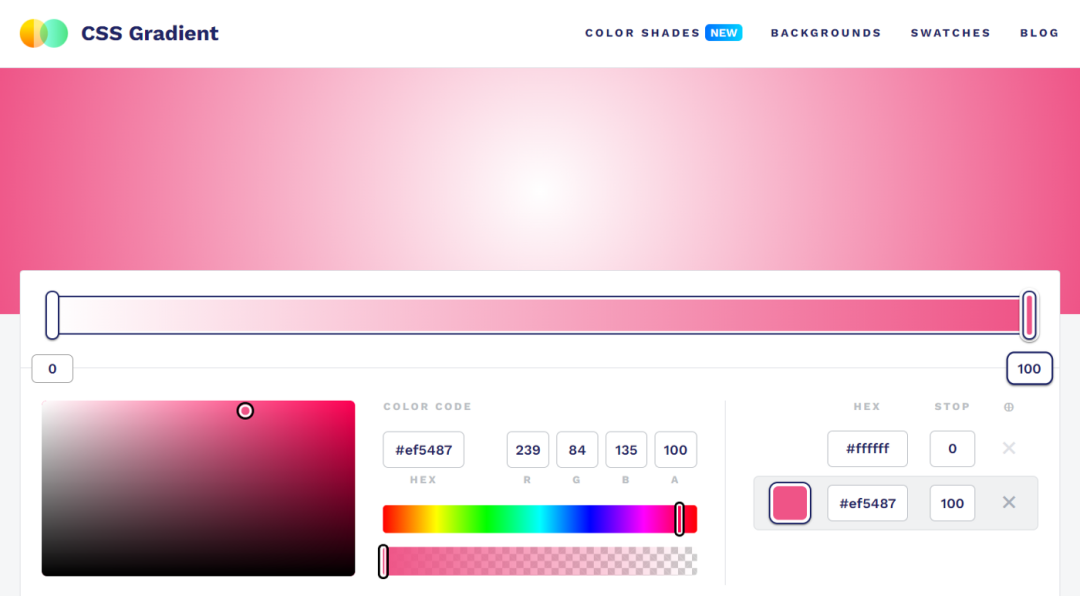Edit the R value field 239
Viewport: 1080px width, 596px height.
(x=528, y=450)
